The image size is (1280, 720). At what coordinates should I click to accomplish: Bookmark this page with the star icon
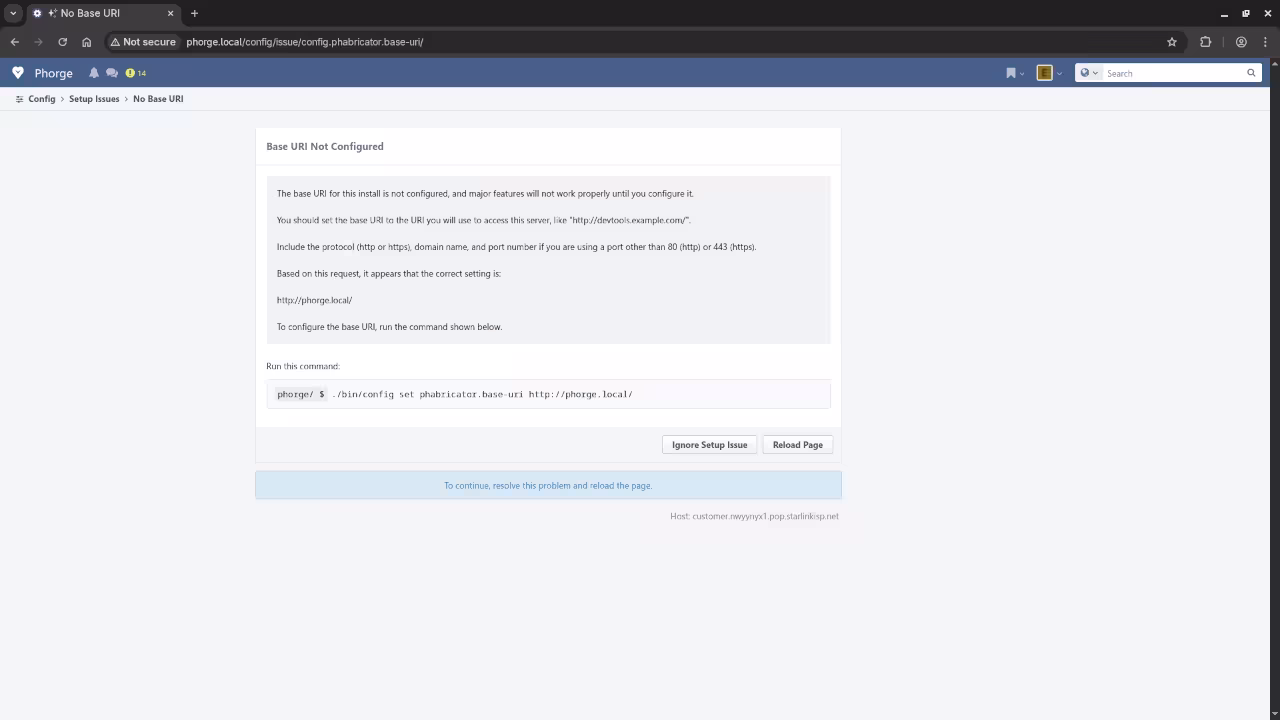click(1172, 42)
